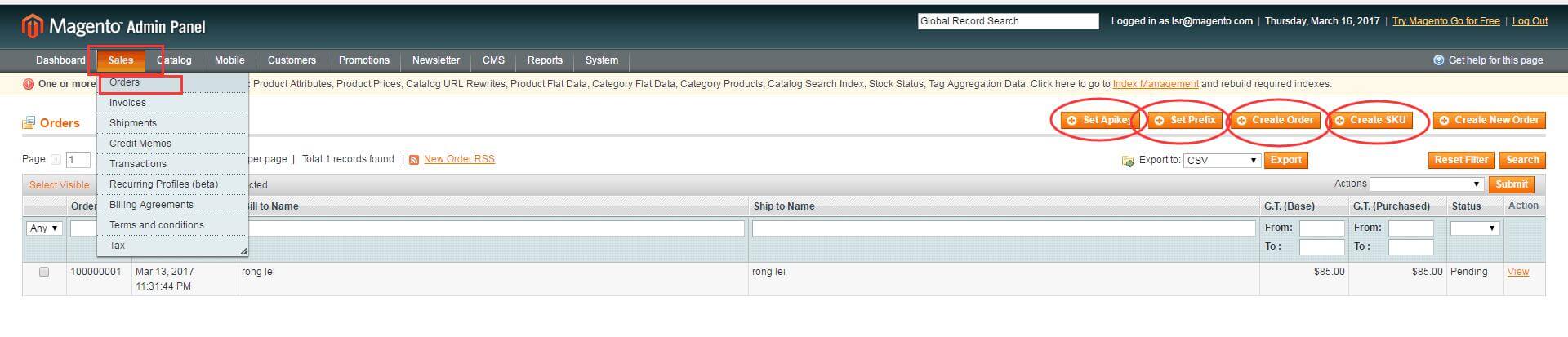Image resolution: width=1568 pixels, height=337 pixels.
Task: Click the Page number input field
Action: [78, 160]
